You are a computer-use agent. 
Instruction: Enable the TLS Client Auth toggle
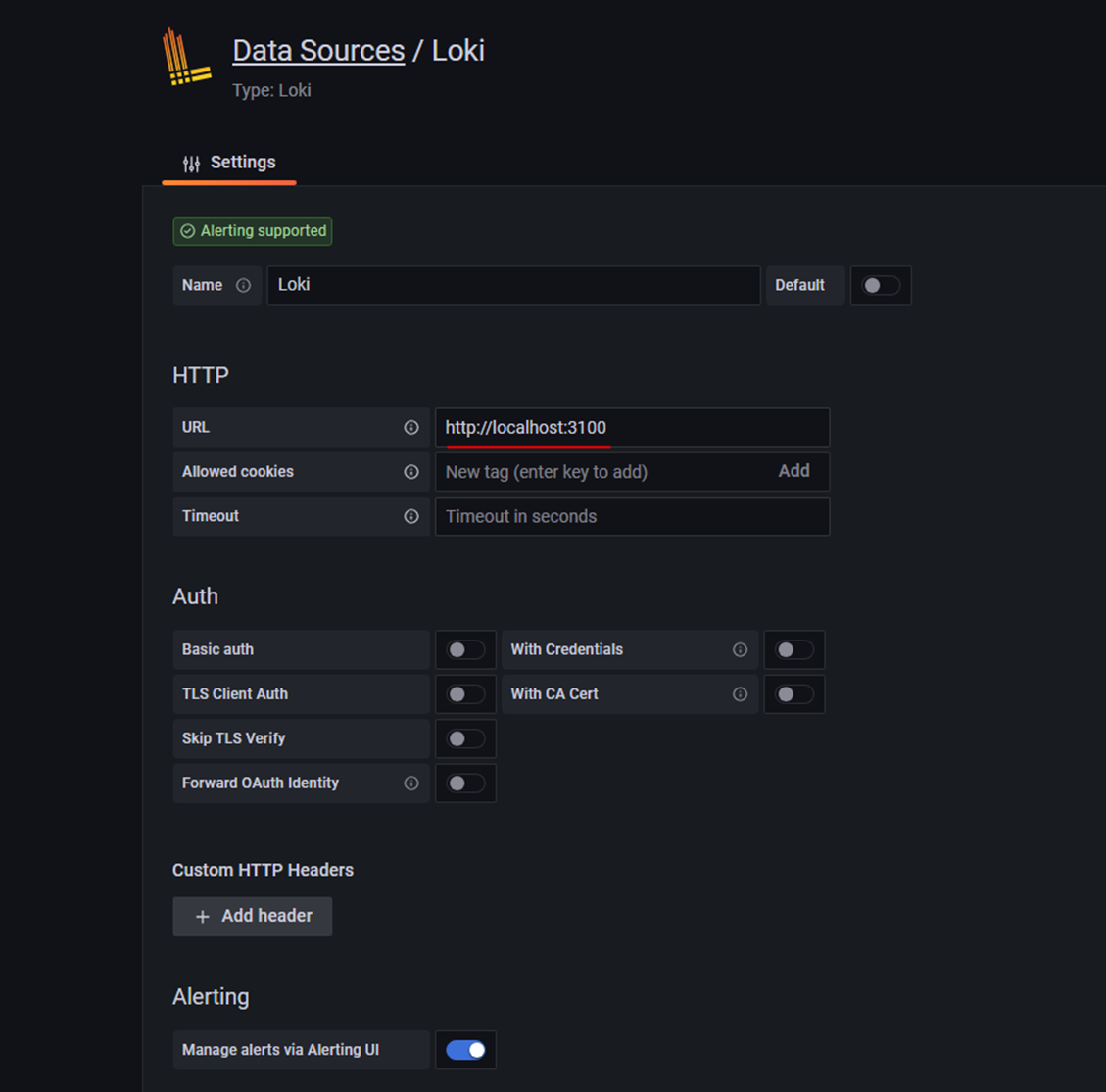click(465, 694)
